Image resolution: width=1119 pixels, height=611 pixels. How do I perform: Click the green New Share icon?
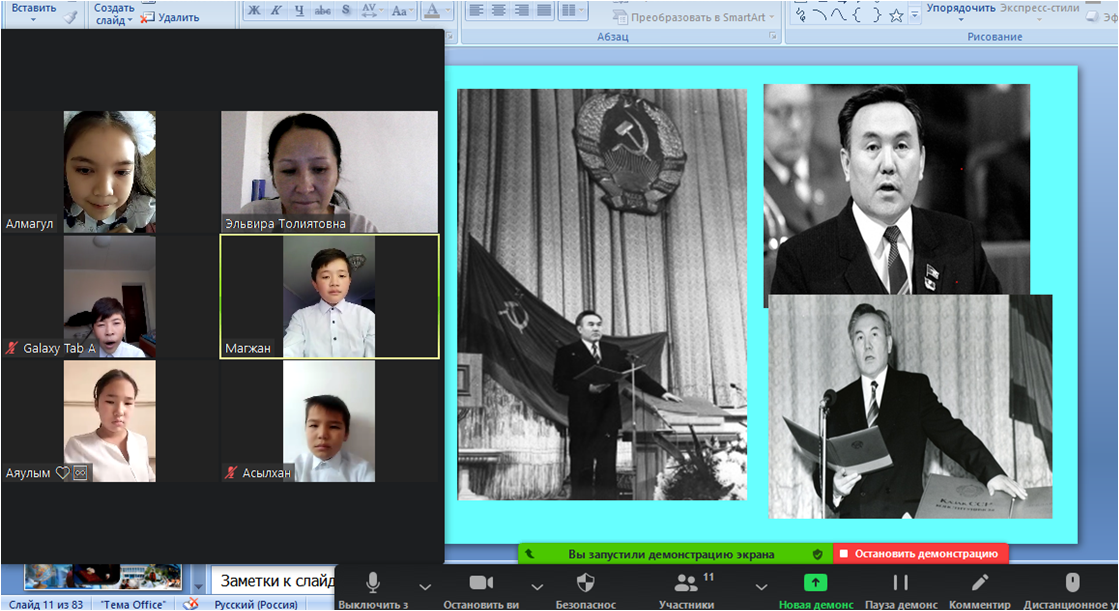coord(816,583)
